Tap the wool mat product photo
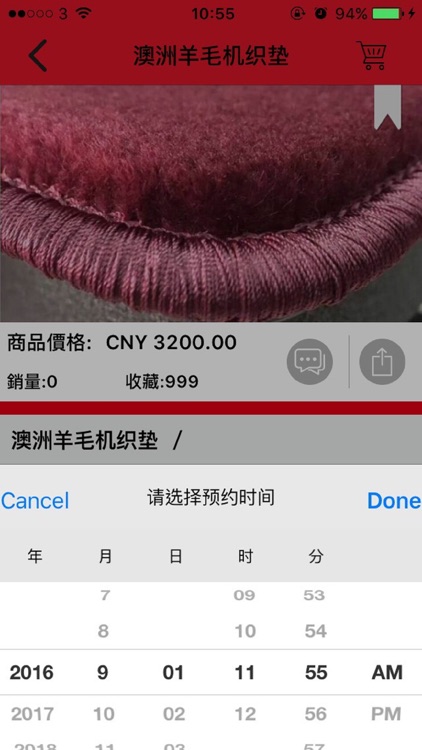This screenshot has height=750, width=422. [211, 203]
